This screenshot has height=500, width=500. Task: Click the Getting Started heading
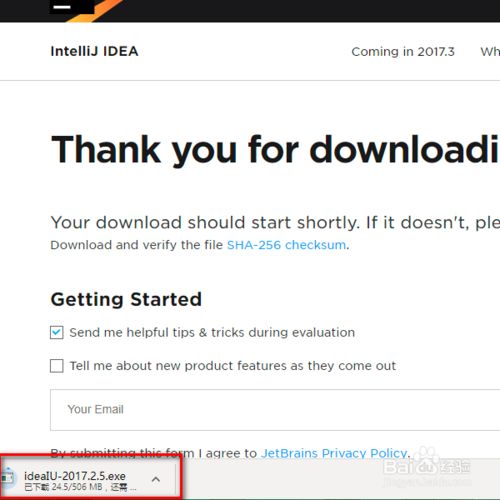click(x=126, y=299)
